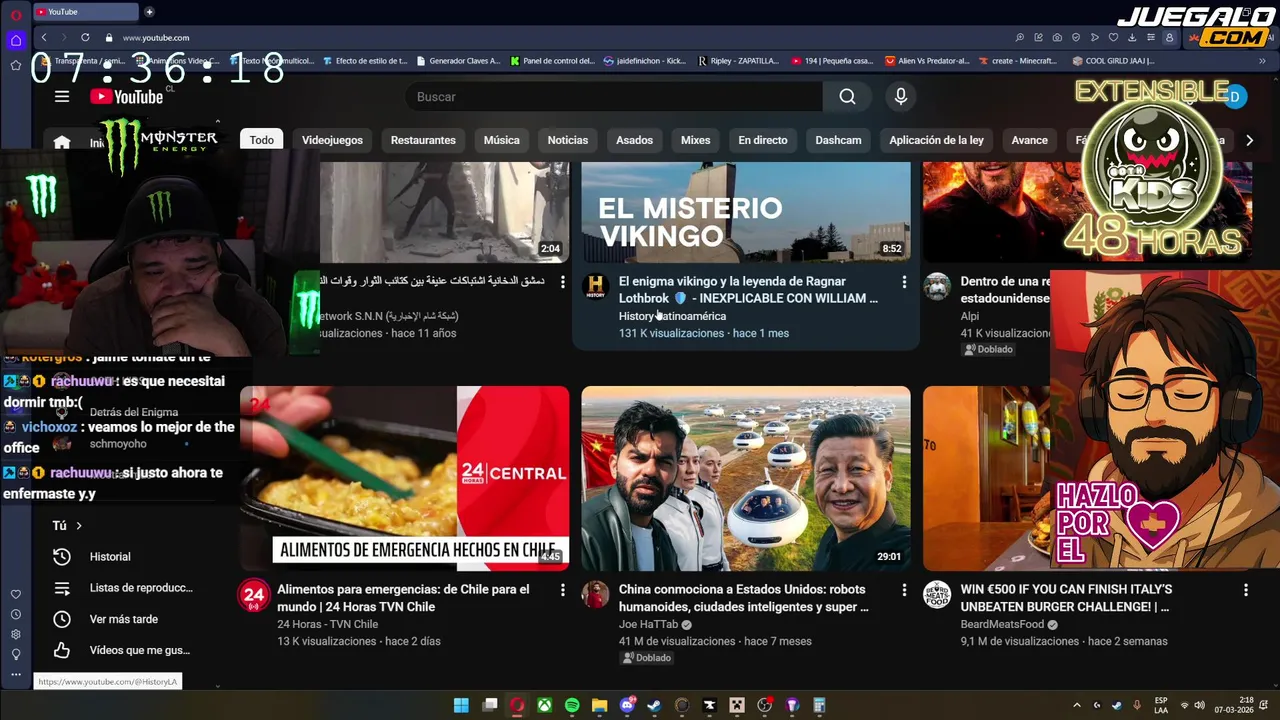Open '24 Horas - TVN Chile' channel name
This screenshot has height=720, width=1280.
328,624
